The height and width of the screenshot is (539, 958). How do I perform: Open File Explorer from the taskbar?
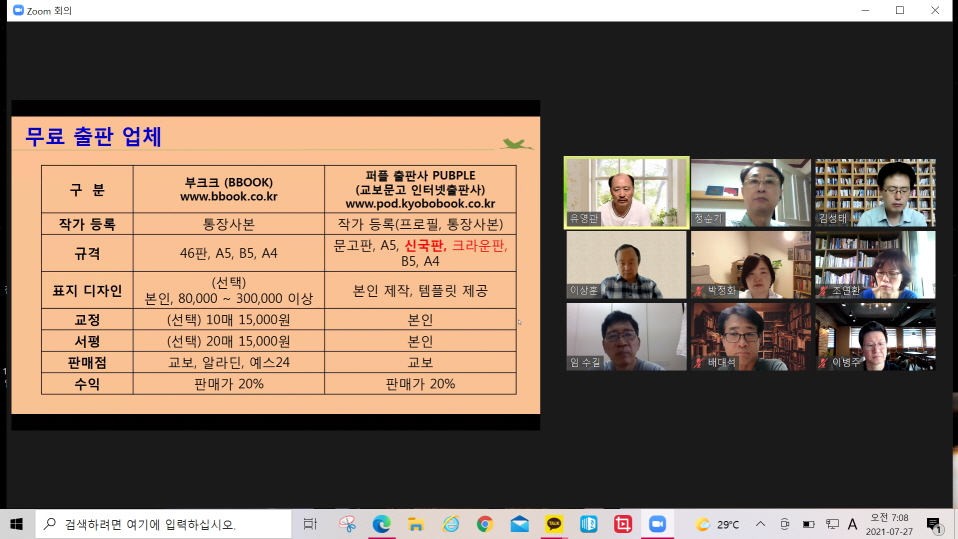tap(416, 524)
